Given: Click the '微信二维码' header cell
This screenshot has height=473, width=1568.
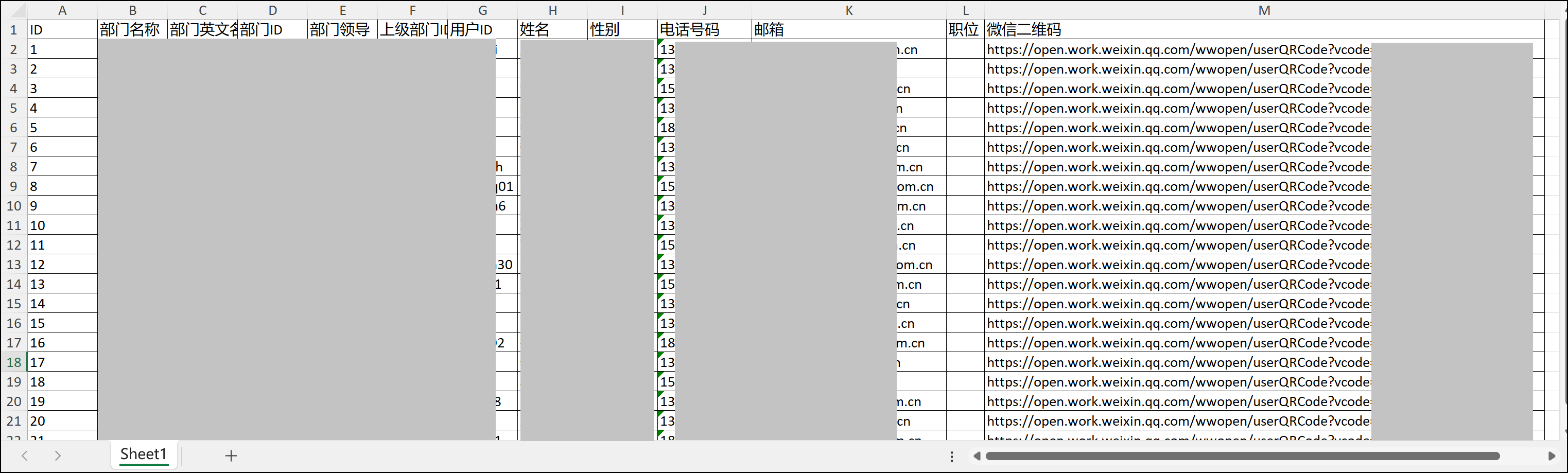Looking at the screenshot, I should (x=1264, y=30).
